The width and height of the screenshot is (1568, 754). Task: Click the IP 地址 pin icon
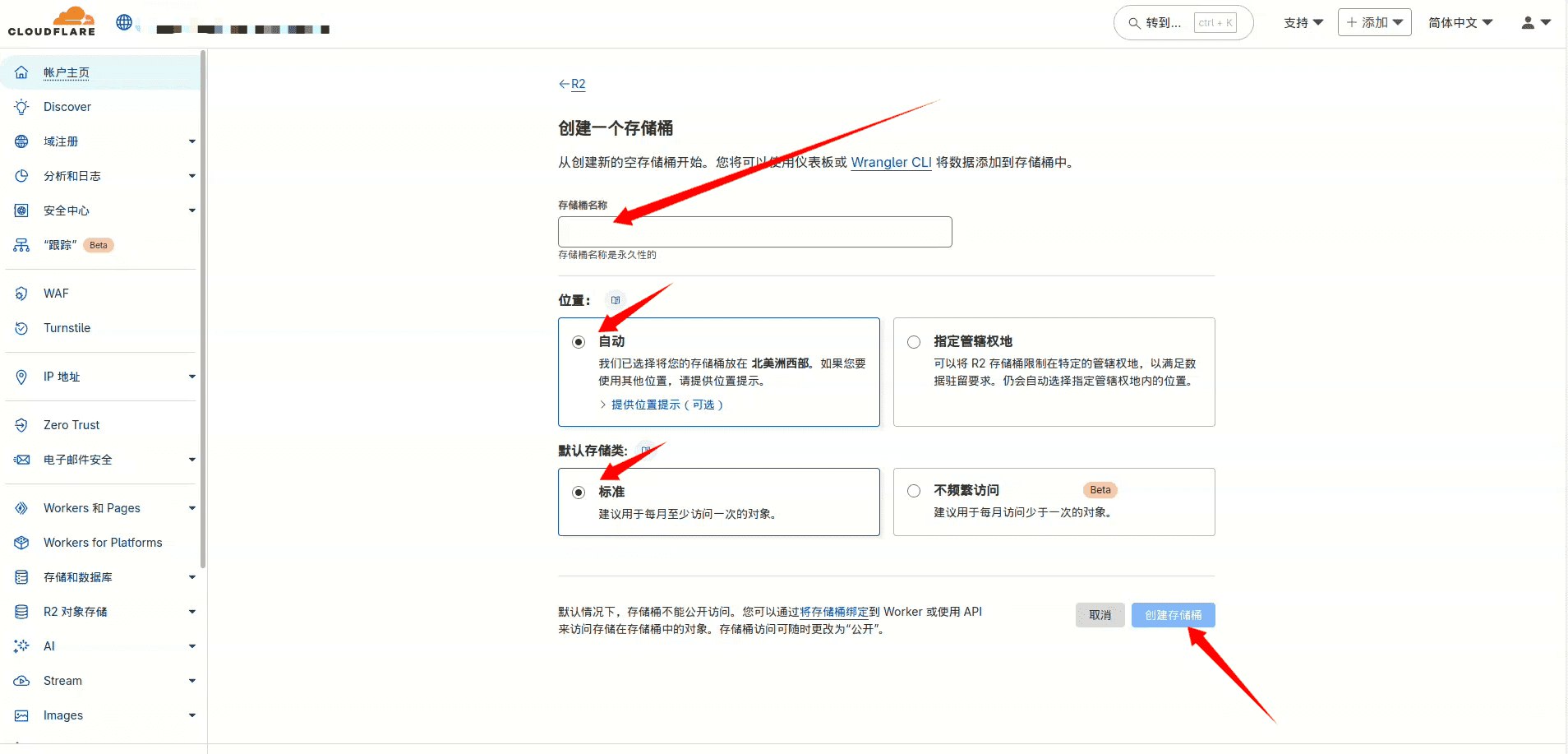click(x=22, y=377)
